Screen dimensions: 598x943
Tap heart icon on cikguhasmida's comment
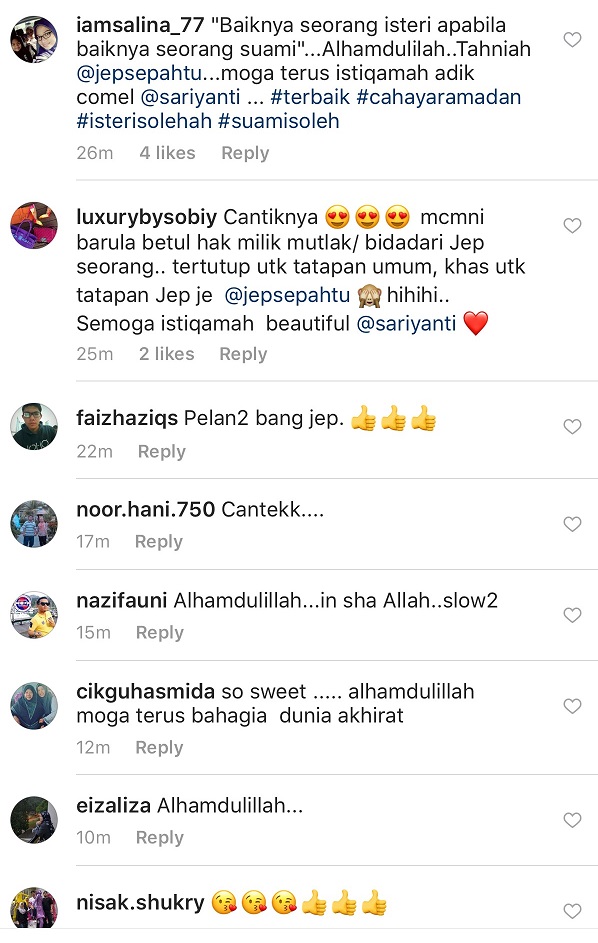572,705
